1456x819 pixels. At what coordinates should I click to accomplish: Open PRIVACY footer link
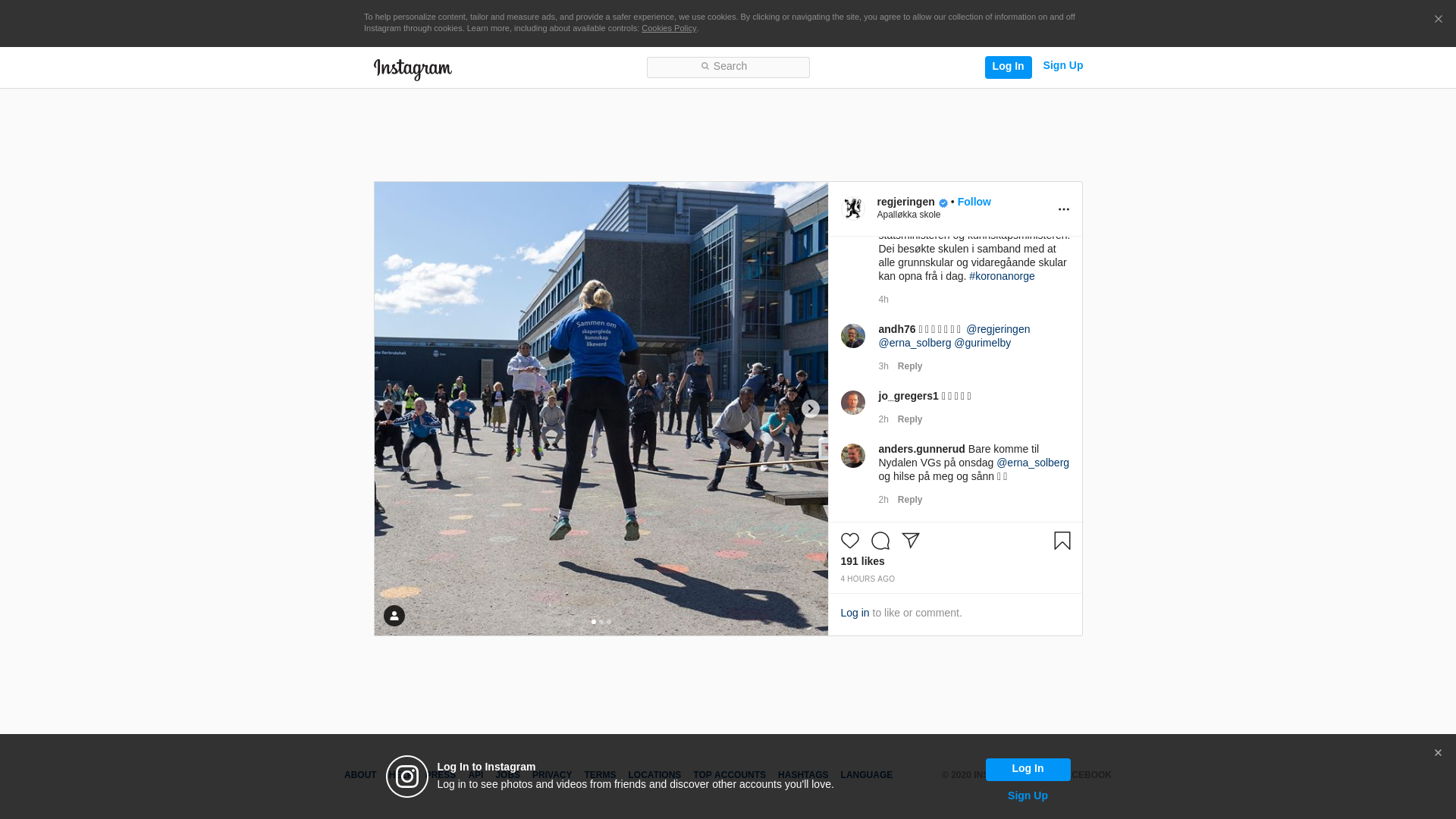tap(552, 775)
